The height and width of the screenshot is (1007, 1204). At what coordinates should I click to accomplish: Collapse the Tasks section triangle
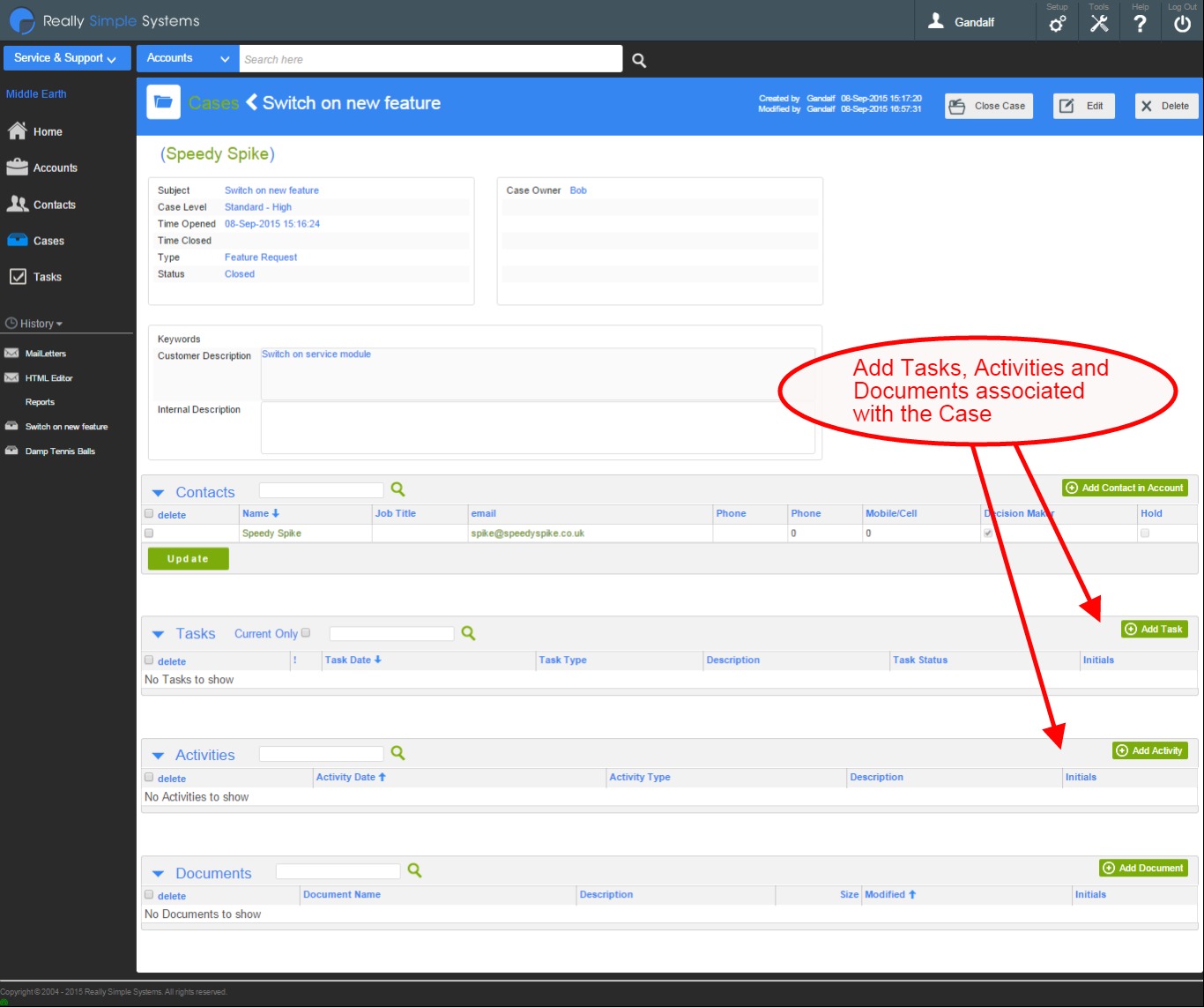[x=158, y=634]
